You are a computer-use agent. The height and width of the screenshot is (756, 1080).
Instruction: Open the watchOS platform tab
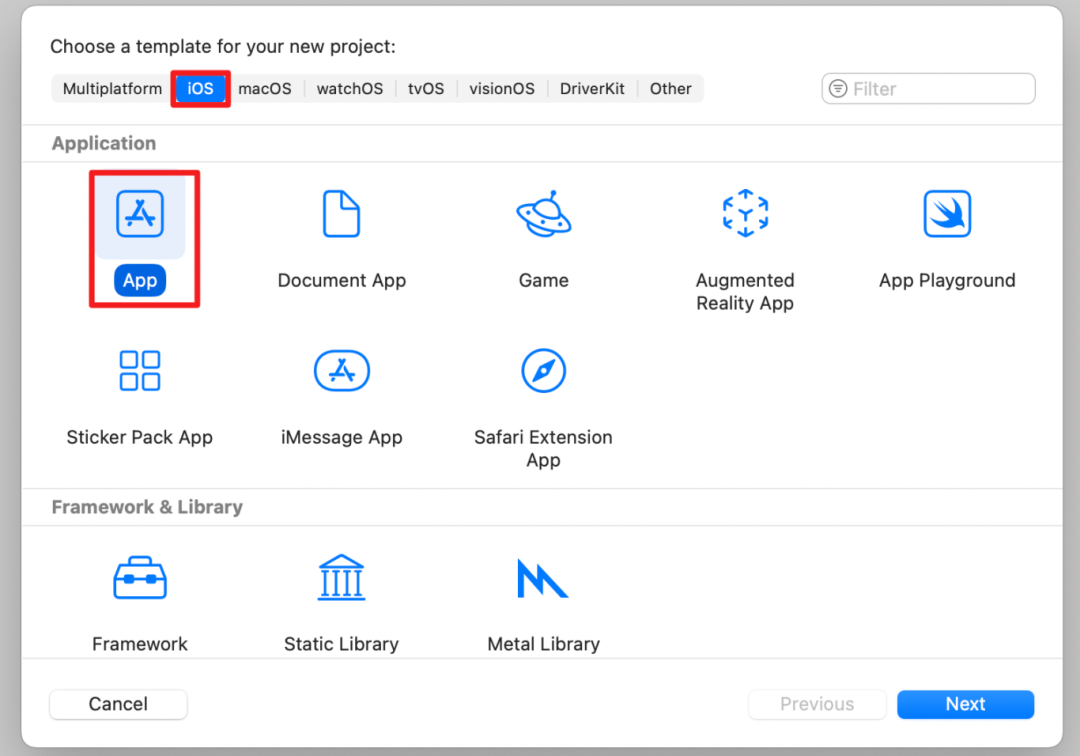point(350,89)
